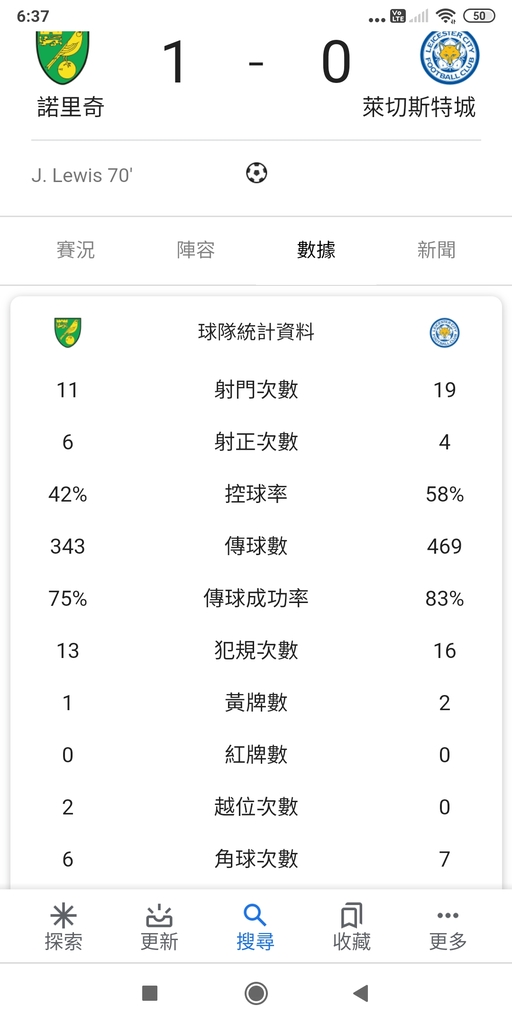Switch to the 新聞 tab

436,249
